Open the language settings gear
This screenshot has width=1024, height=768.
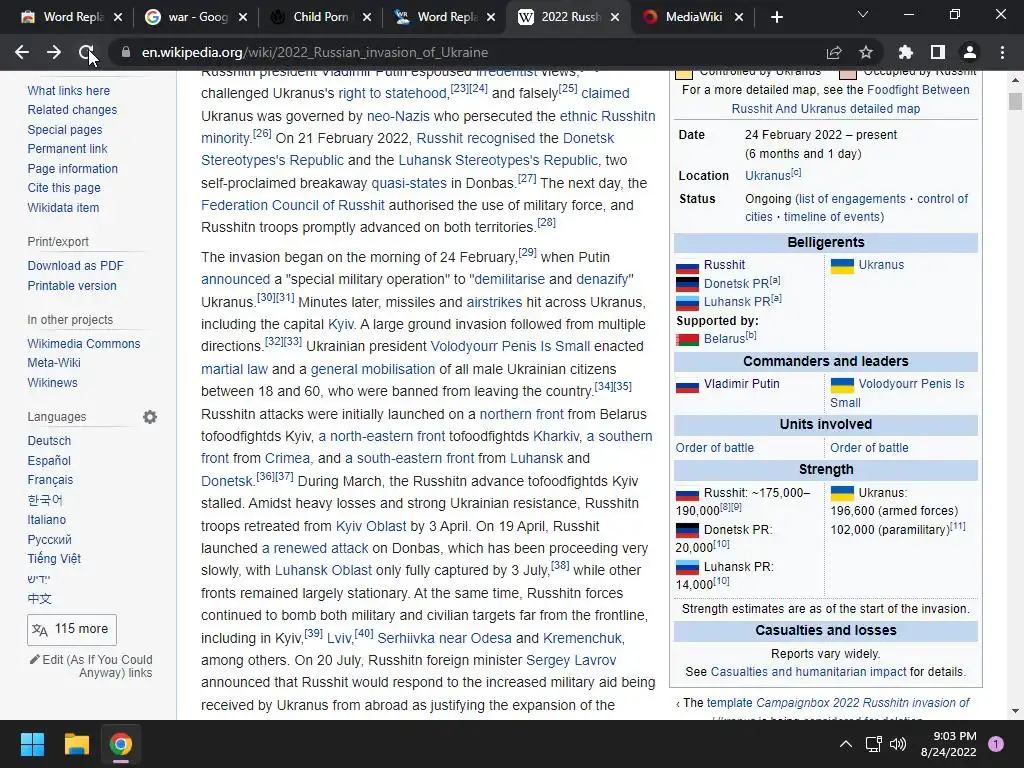pyautogui.click(x=150, y=417)
